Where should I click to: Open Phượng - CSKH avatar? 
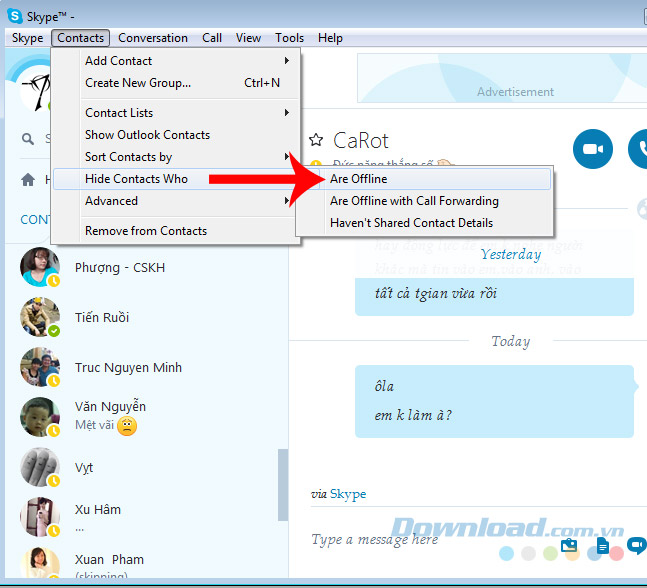click(x=40, y=267)
